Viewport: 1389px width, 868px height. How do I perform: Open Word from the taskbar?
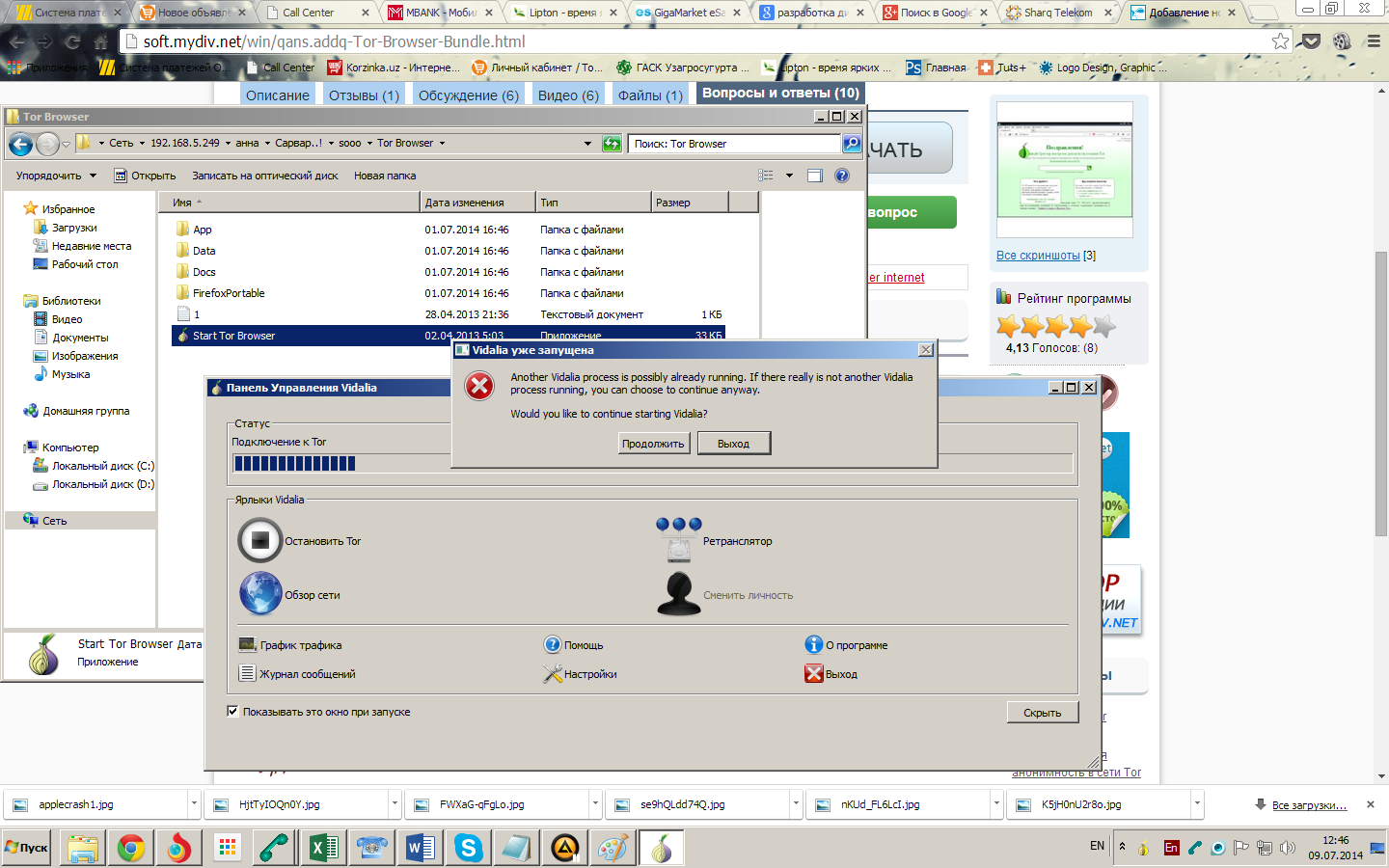point(421,848)
